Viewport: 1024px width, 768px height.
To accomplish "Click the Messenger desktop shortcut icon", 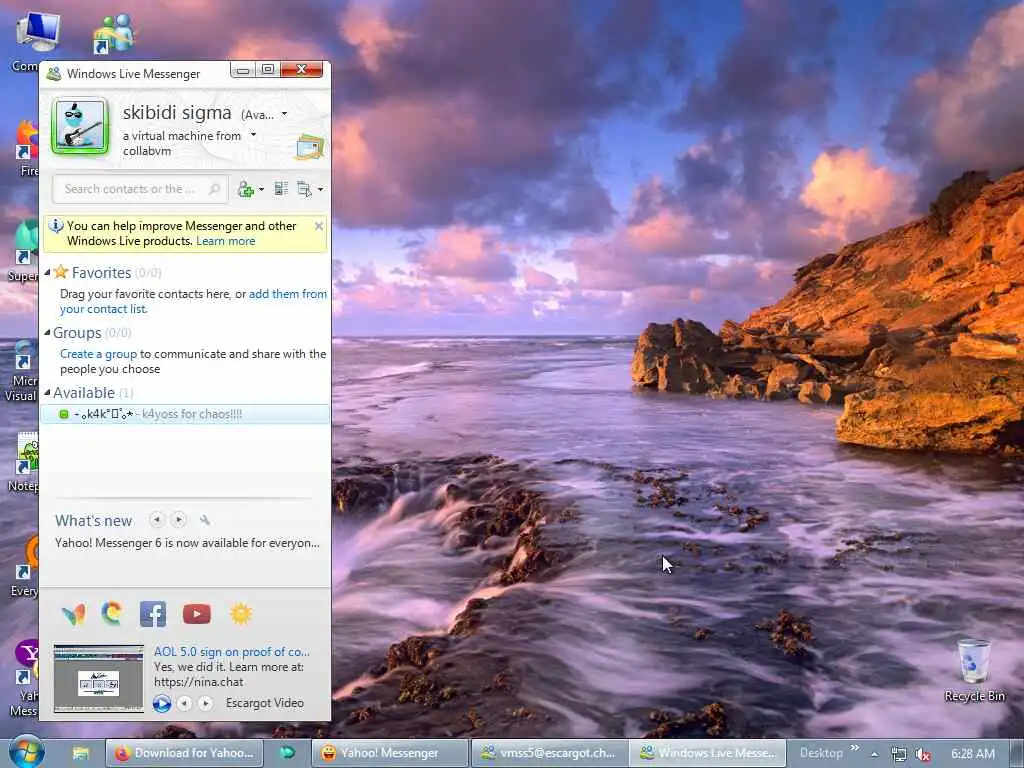I will [114, 34].
